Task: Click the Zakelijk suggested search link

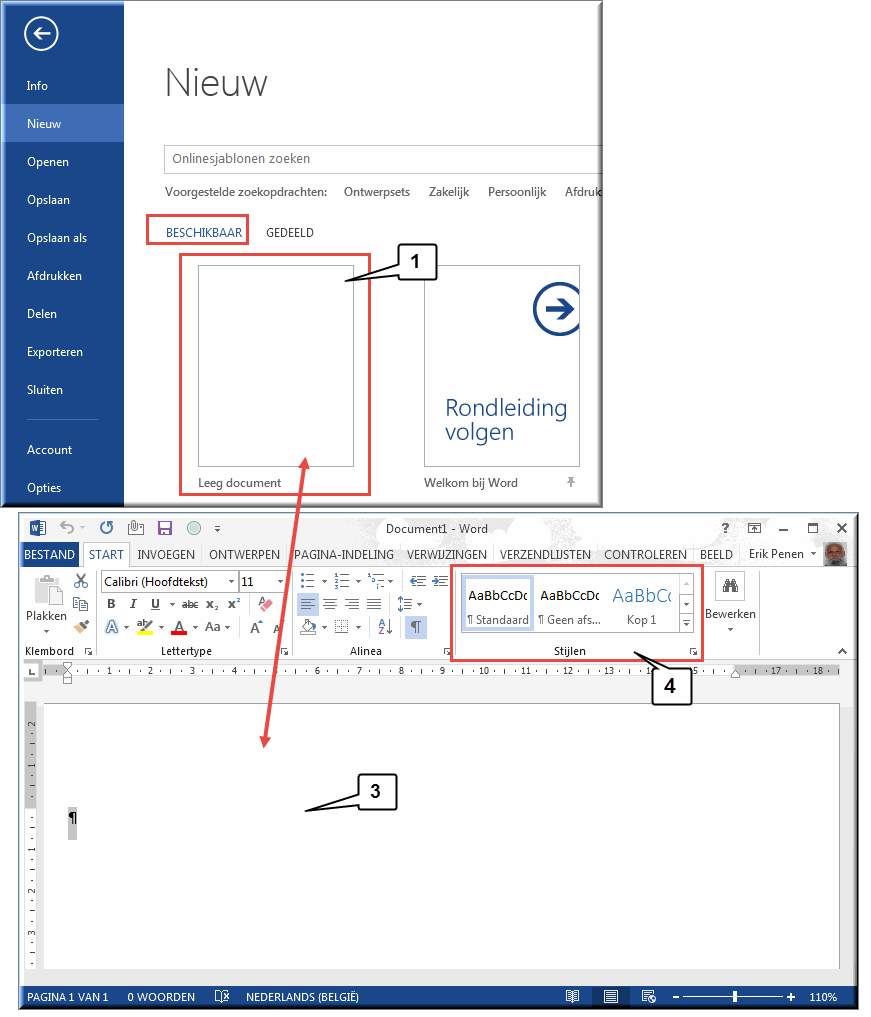Action: point(449,192)
